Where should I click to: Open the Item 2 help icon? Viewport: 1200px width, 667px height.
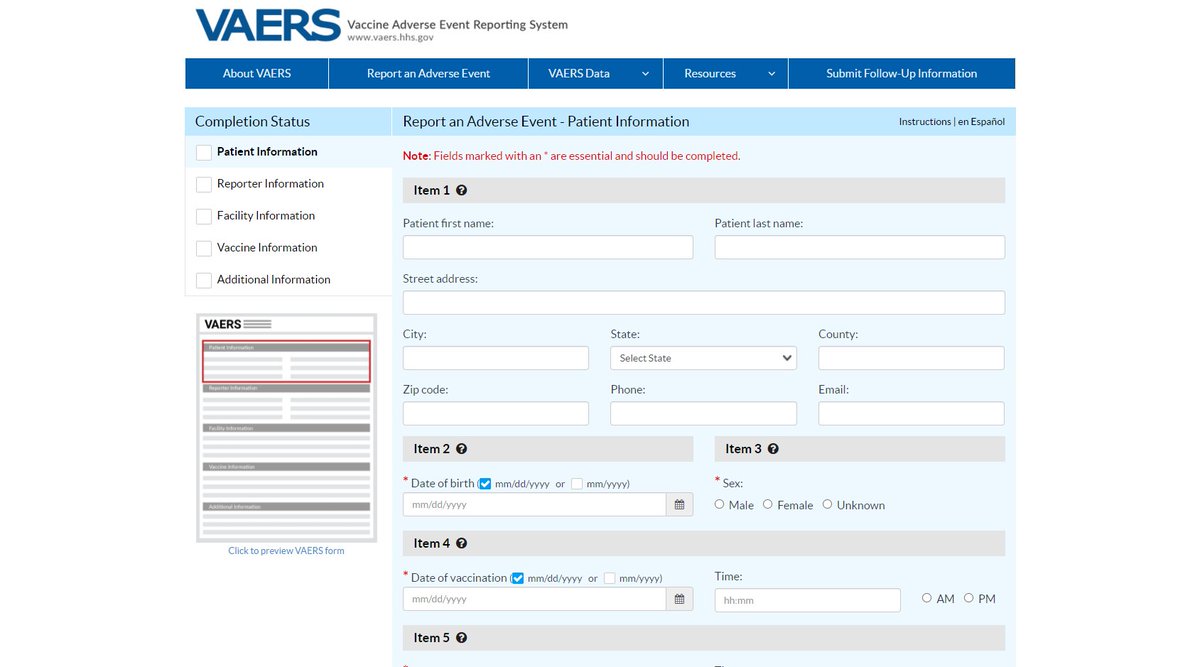click(461, 449)
